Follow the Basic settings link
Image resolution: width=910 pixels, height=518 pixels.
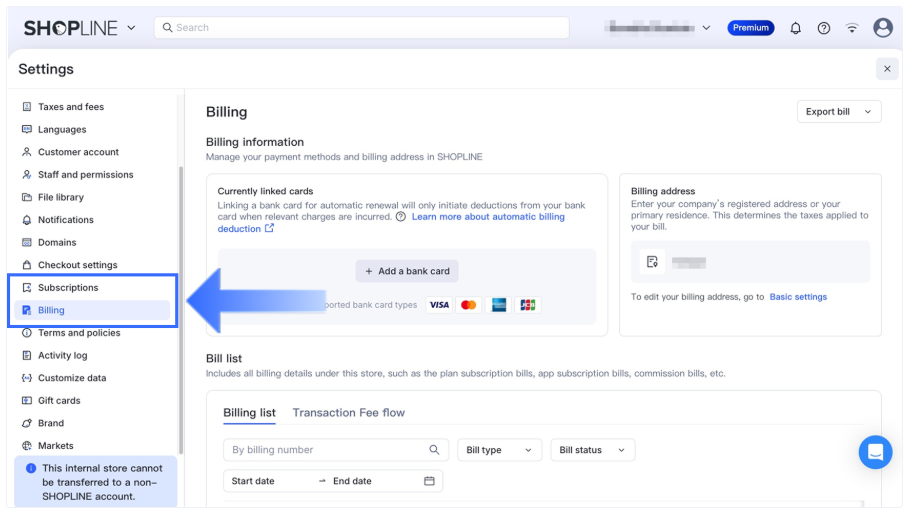coord(798,297)
